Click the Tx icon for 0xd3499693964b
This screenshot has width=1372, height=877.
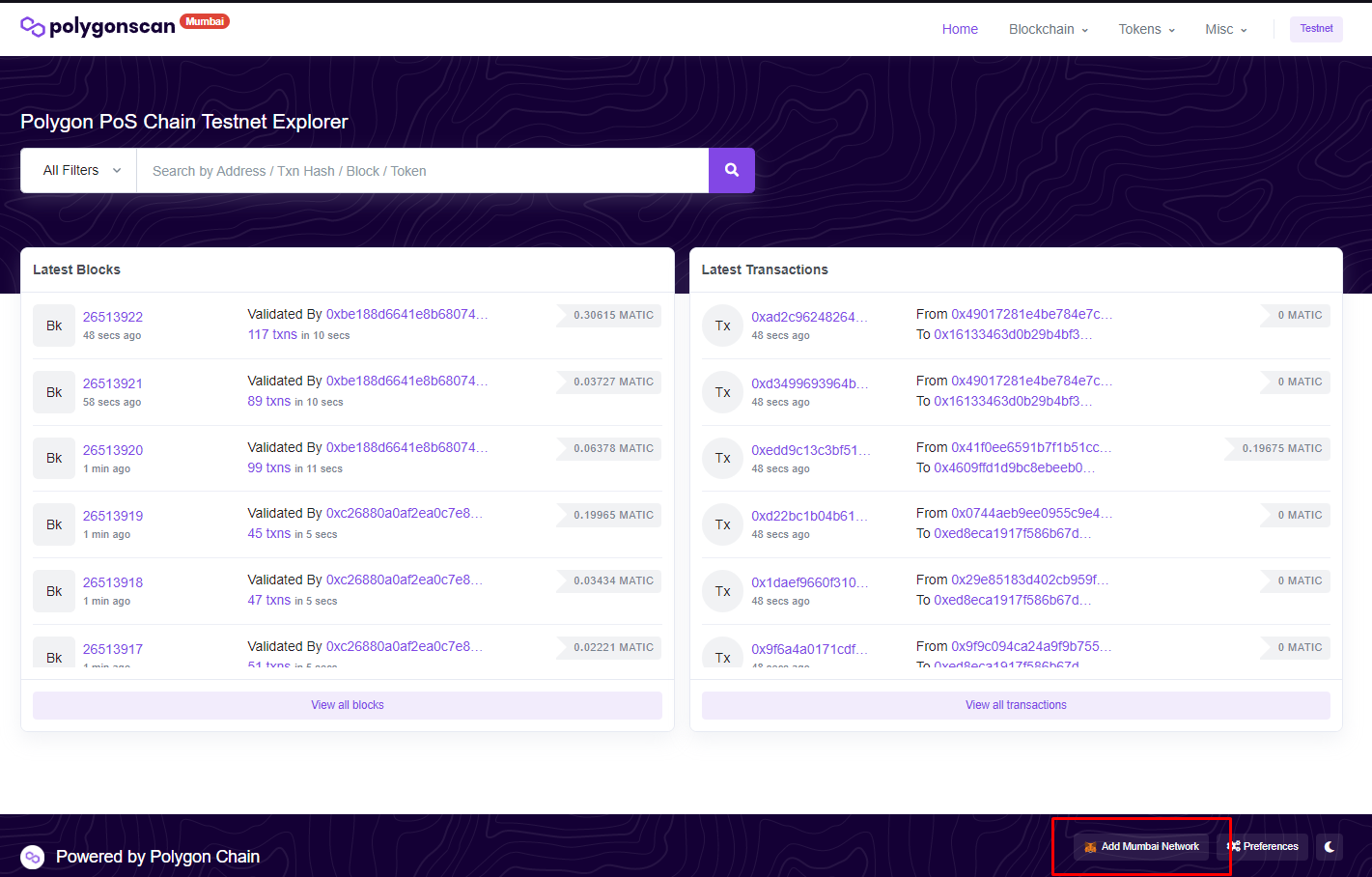tap(722, 392)
